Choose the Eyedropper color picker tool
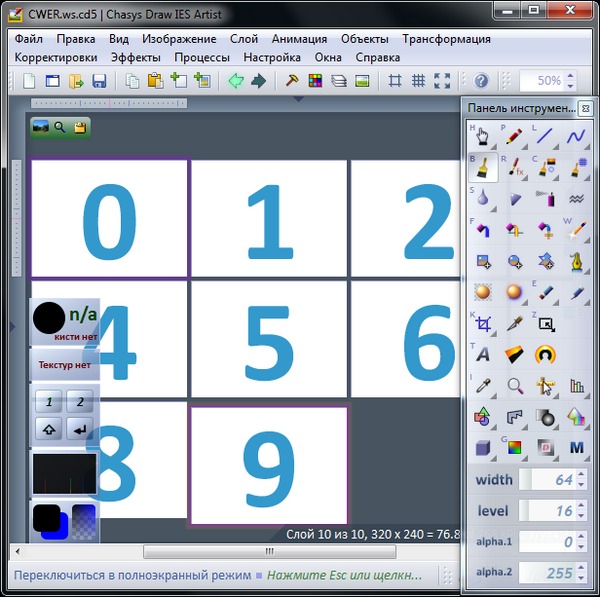600x597 pixels. (483, 385)
